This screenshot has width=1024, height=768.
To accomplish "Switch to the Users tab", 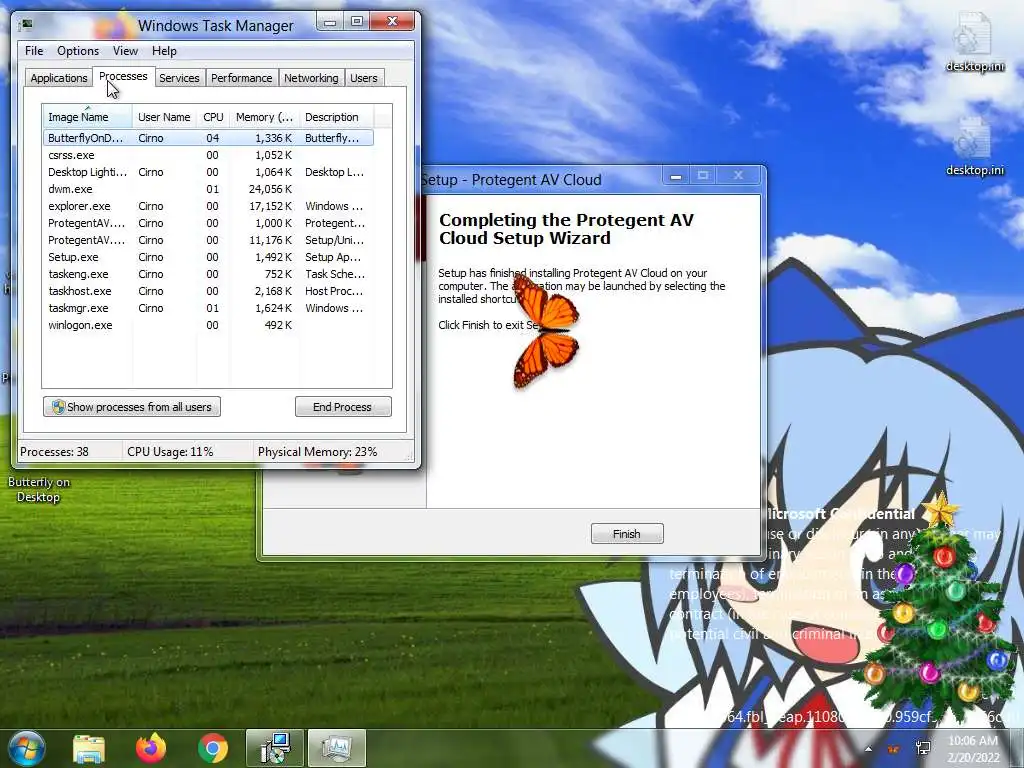I will (x=363, y=78).
